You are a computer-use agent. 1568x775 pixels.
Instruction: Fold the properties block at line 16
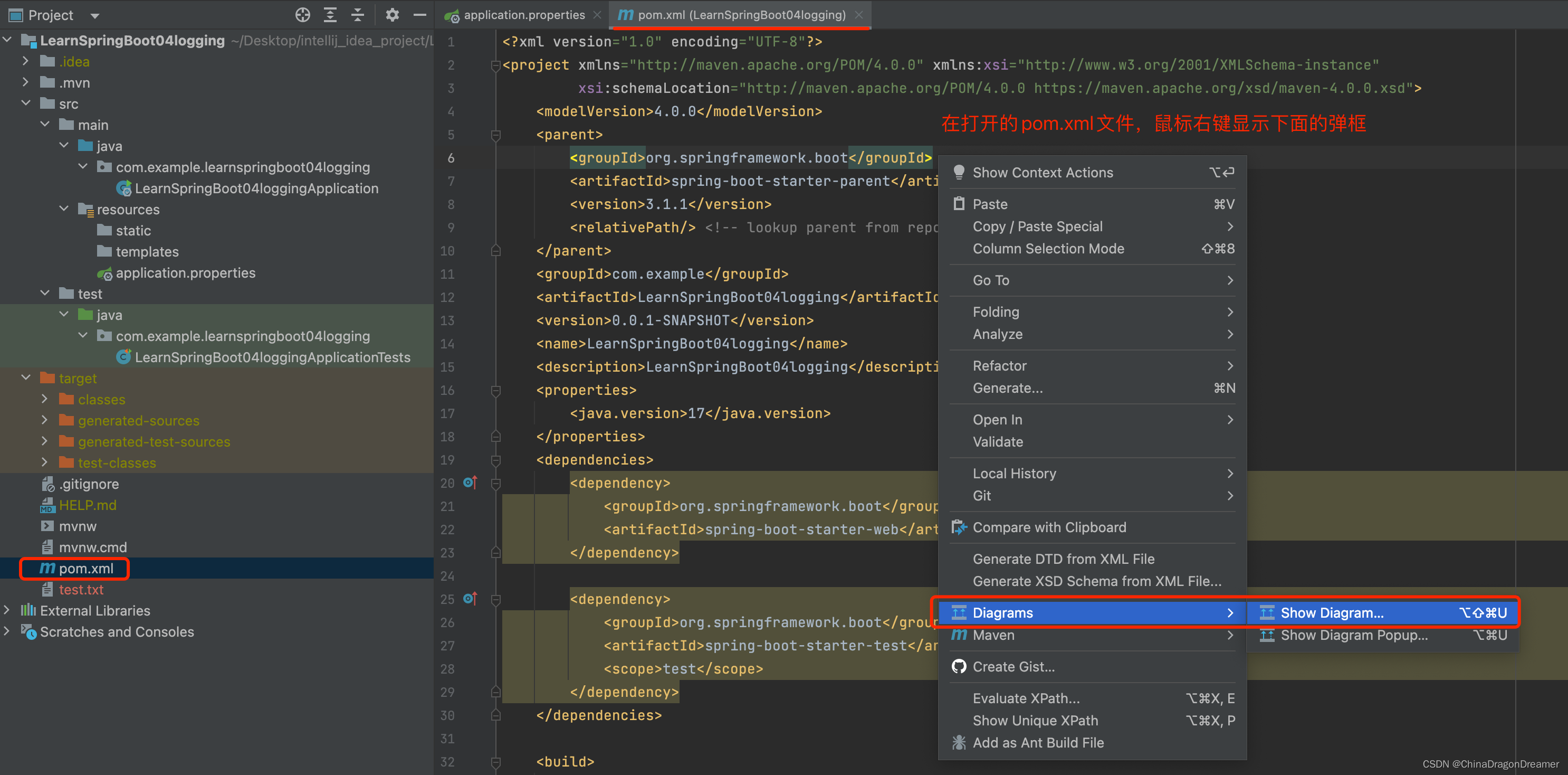495,391
